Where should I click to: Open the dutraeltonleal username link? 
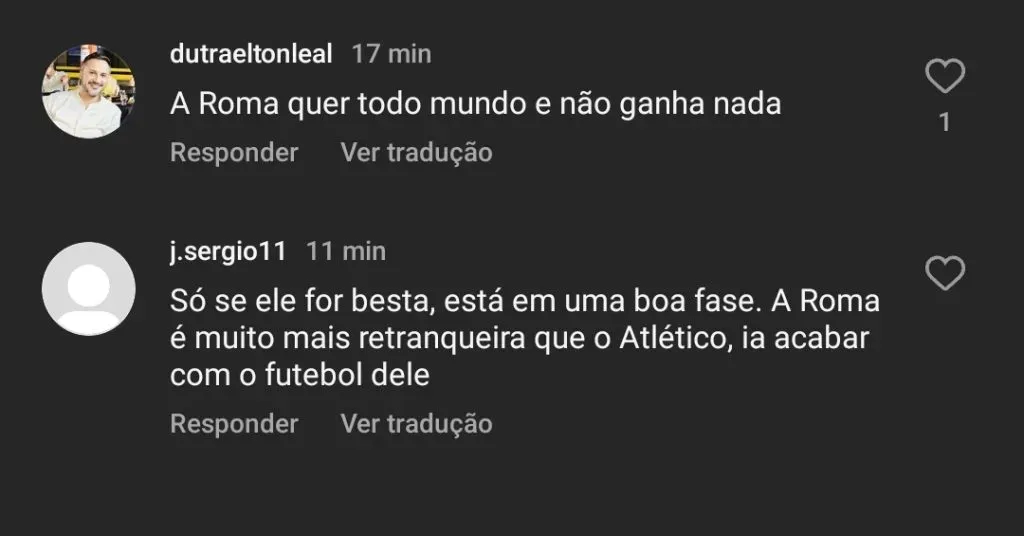point(251,54)
